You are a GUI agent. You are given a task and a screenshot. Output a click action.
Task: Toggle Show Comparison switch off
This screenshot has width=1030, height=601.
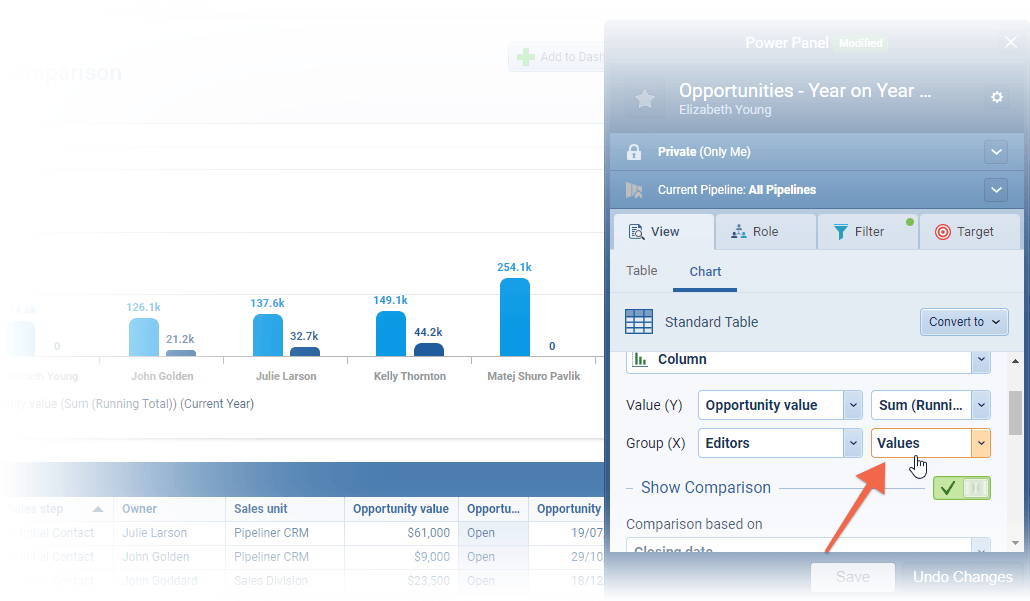tap(961, 488)
